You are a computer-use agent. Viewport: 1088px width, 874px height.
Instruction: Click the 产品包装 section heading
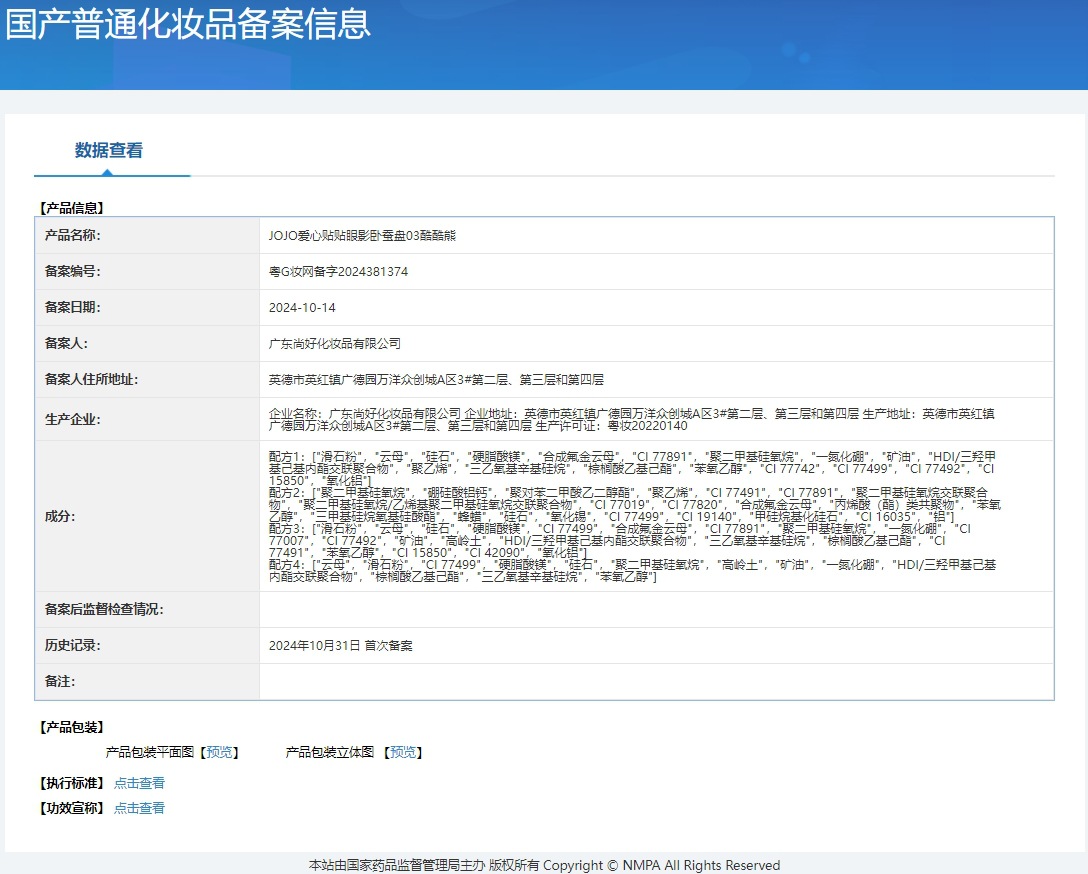point(71,727)
